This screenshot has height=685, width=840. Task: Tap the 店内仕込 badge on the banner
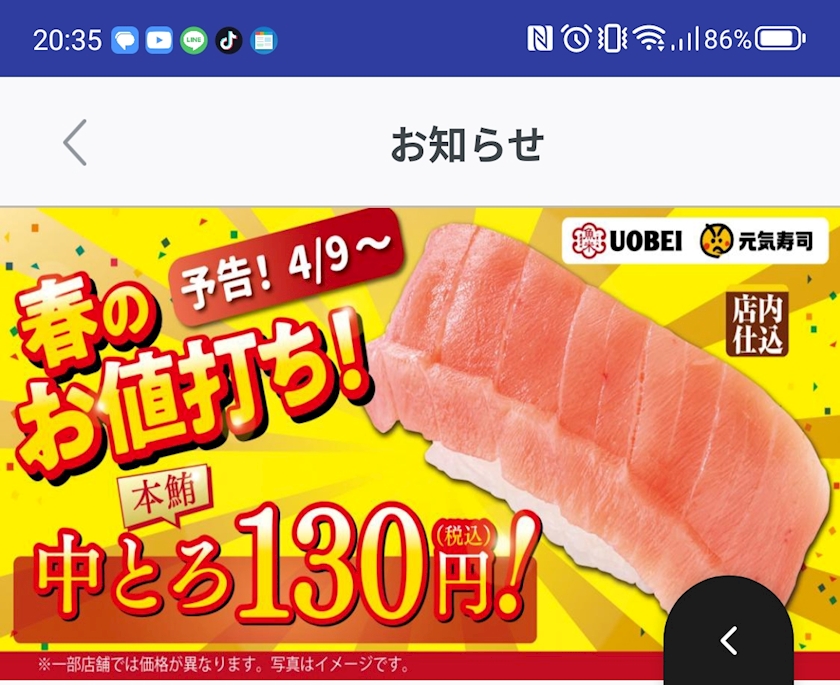tap(758, 324)
